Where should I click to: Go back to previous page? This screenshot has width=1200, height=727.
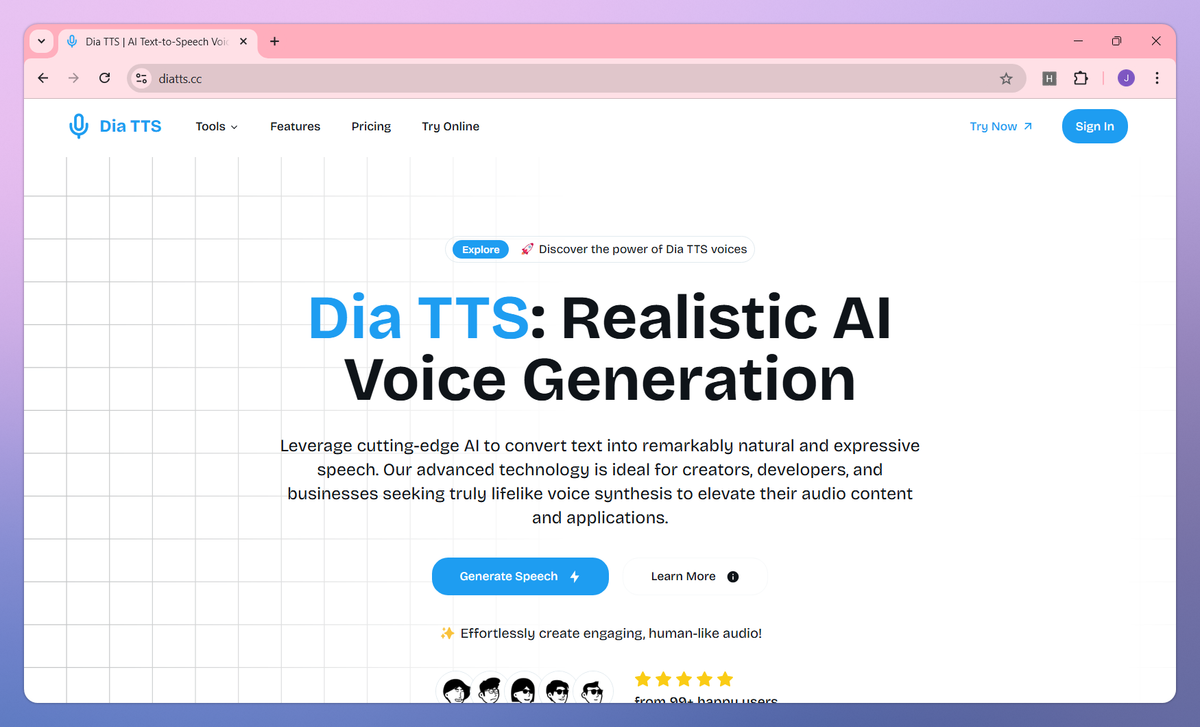click(43, 78)
